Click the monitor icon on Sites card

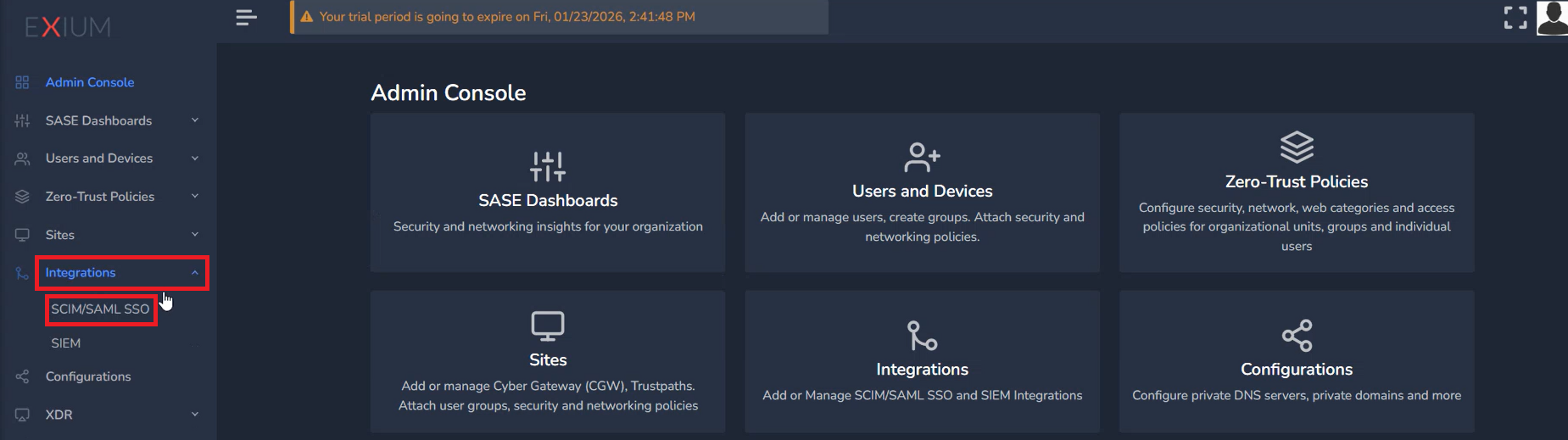point(548,326)
